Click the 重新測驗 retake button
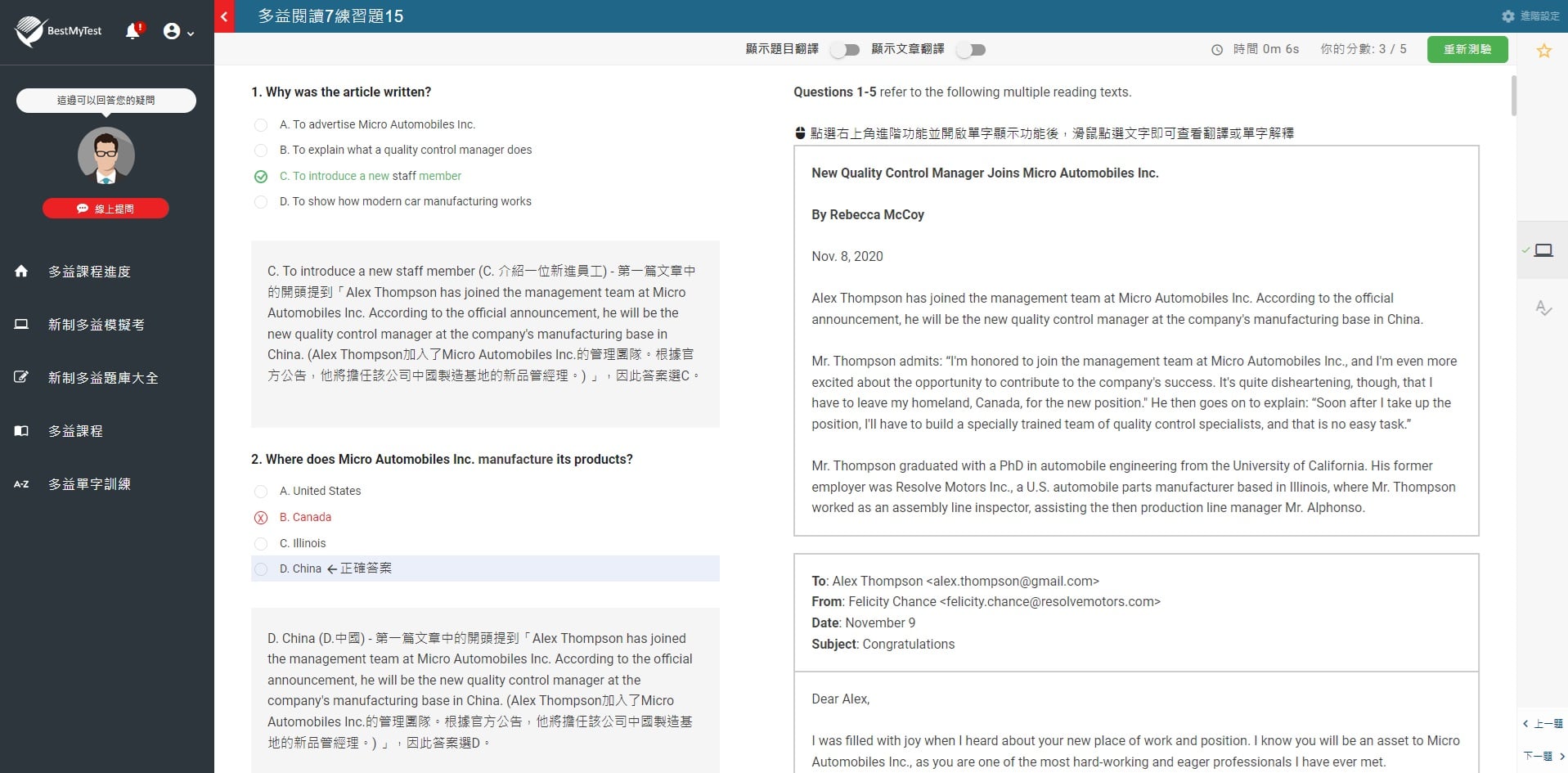The image size is (1568, 773). coord(1467,49)
